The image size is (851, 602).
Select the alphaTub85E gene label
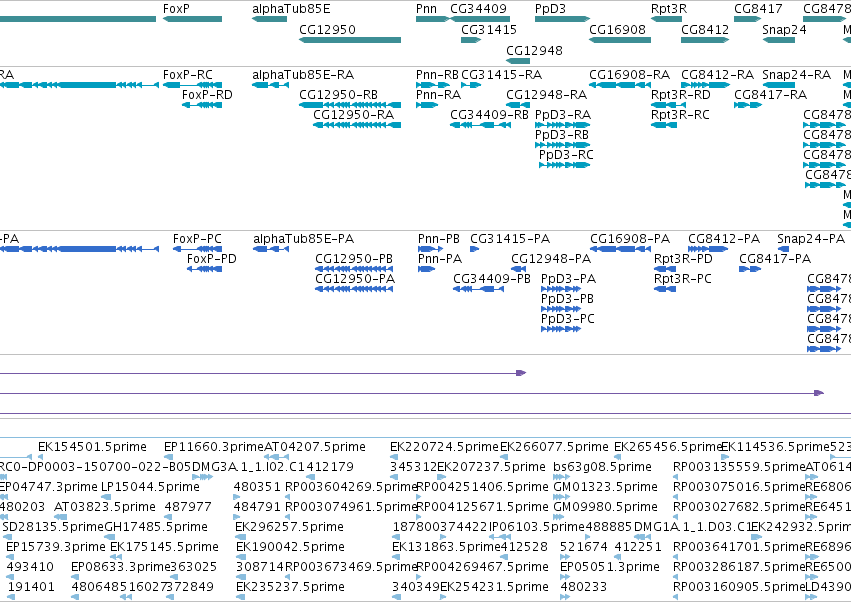[x=291, y=9]
